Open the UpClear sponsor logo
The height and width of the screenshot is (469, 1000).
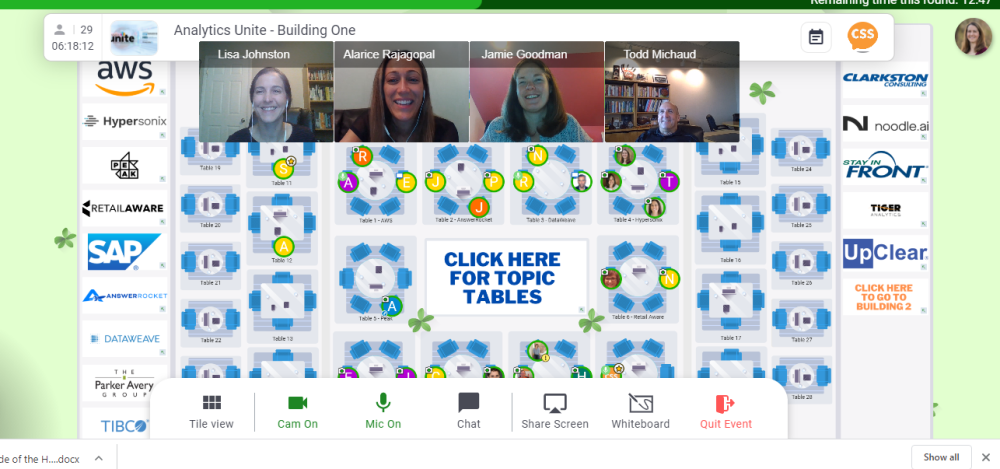pos(884,254)
